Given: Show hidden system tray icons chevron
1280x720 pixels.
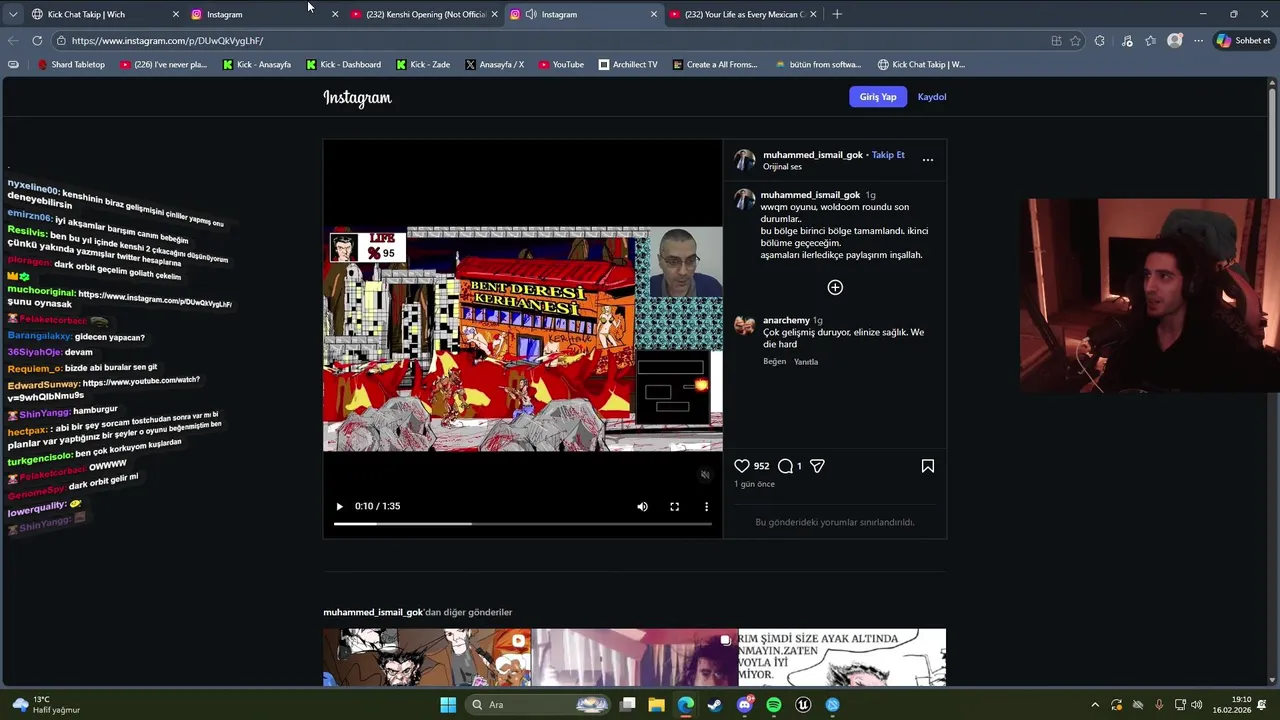Looking at the screenshot, I should tap(1095, 705).
